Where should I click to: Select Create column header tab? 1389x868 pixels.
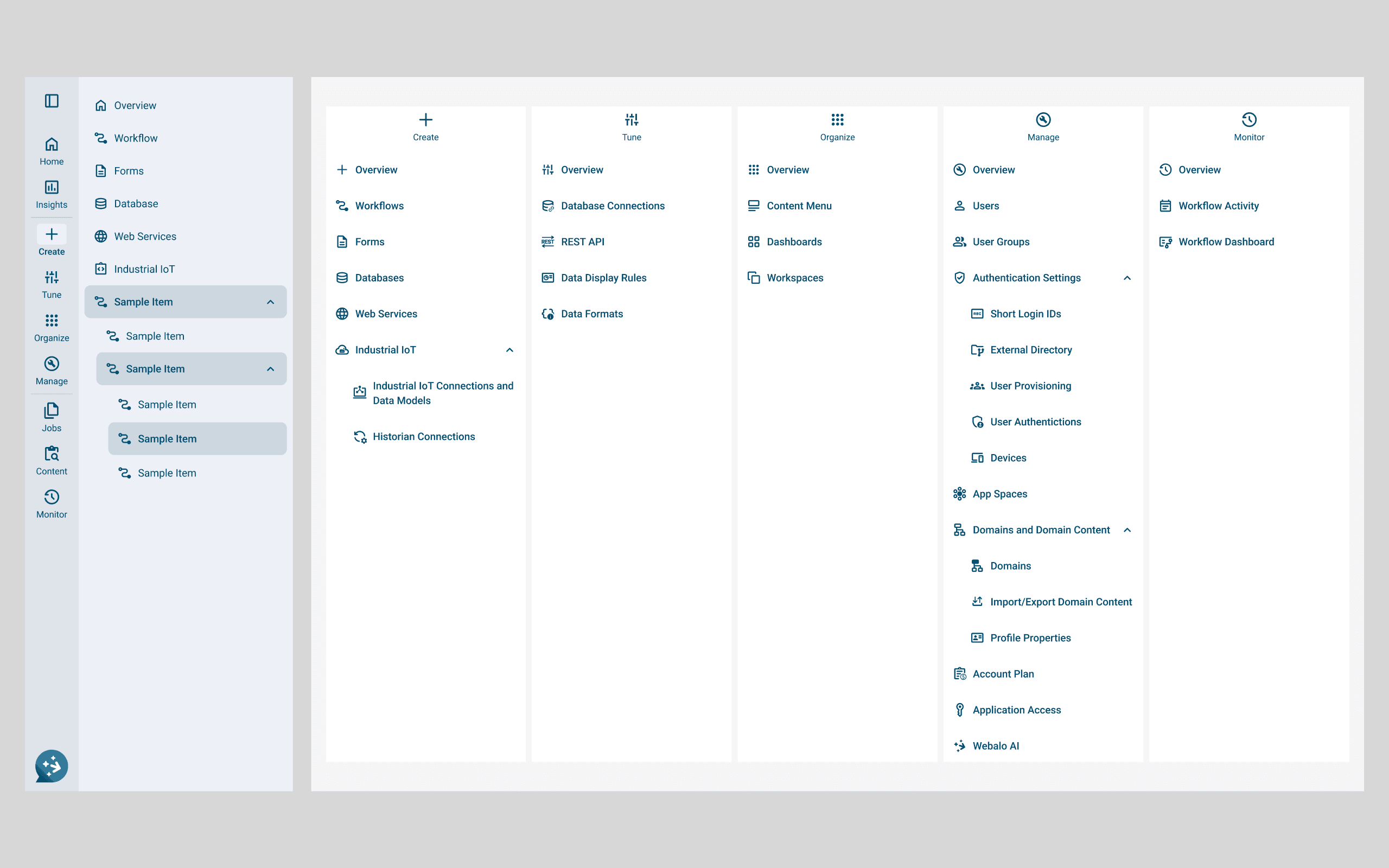click(x=425, y=127)
